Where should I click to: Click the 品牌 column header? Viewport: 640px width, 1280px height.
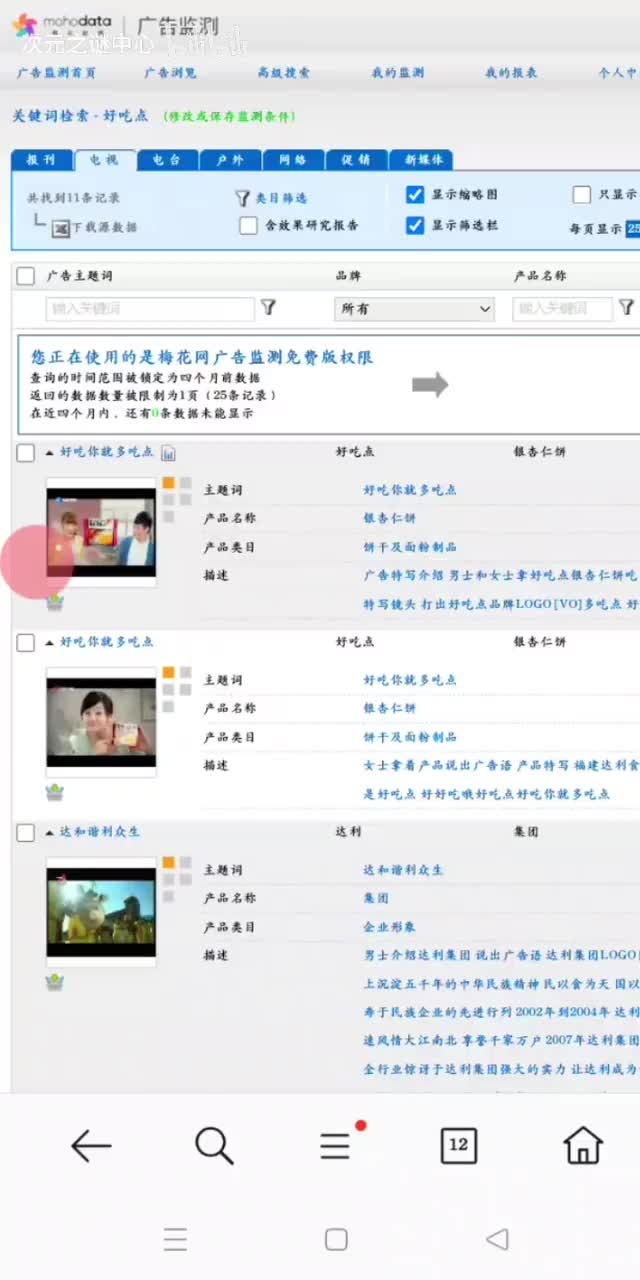[348, 276]
